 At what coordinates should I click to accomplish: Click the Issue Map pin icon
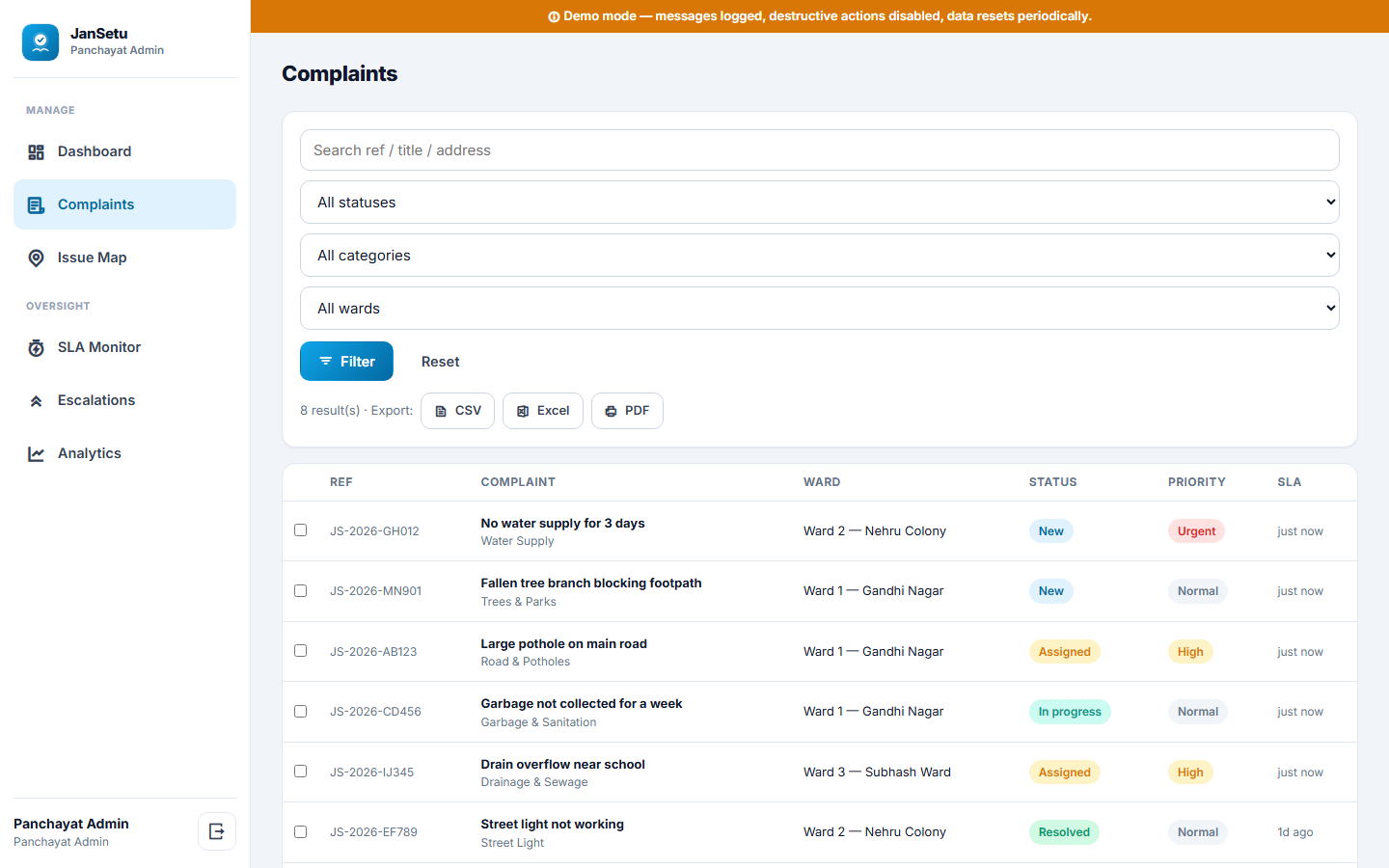pos(36,258)
